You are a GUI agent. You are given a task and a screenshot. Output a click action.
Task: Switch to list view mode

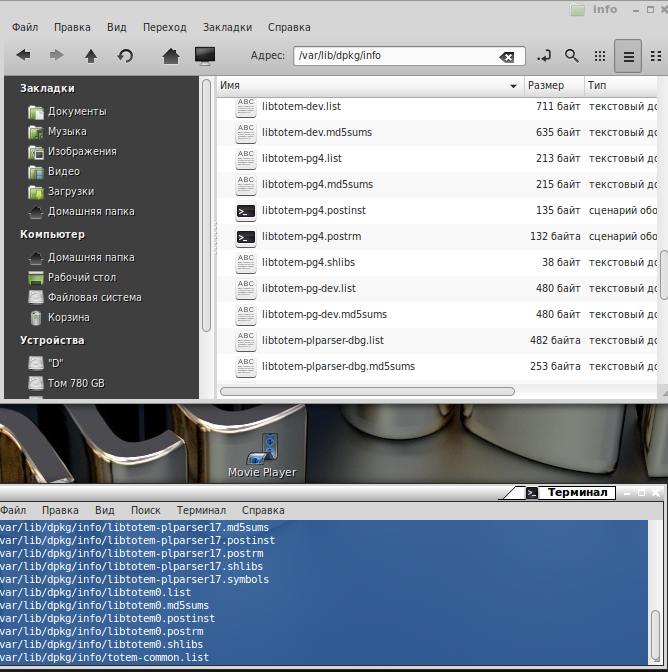click(x=629, y=57)
